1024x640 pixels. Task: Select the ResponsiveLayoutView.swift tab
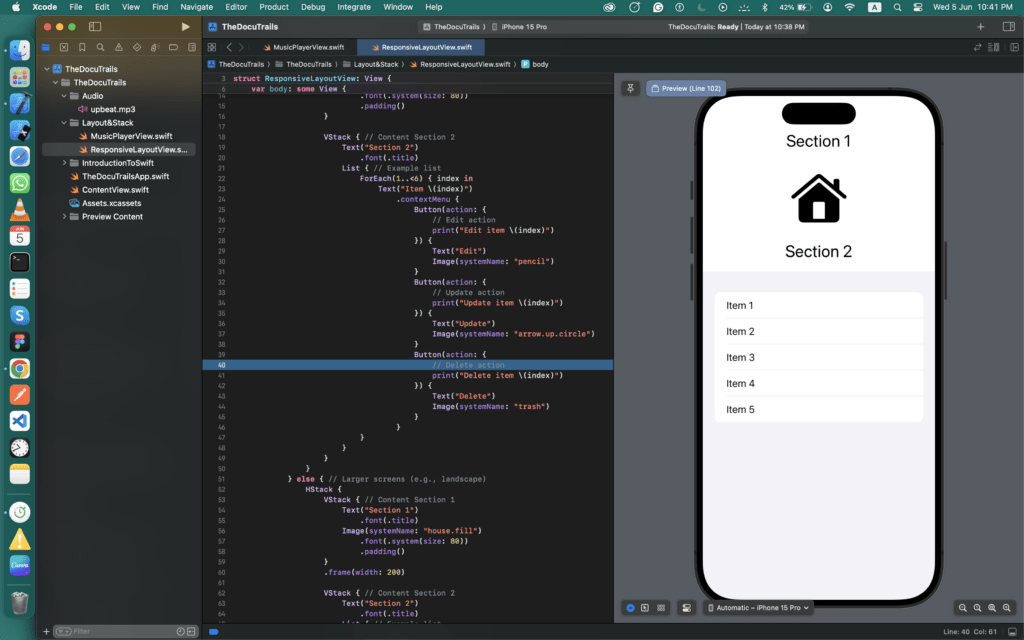421,47
